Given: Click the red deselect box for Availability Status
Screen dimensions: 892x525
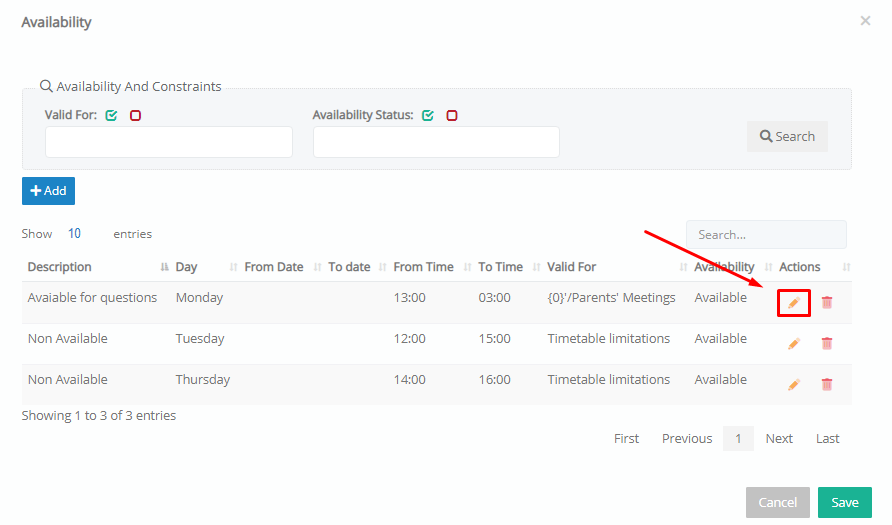Looking at the screenshot, I should pyautogui.click(x=452, y=115).
